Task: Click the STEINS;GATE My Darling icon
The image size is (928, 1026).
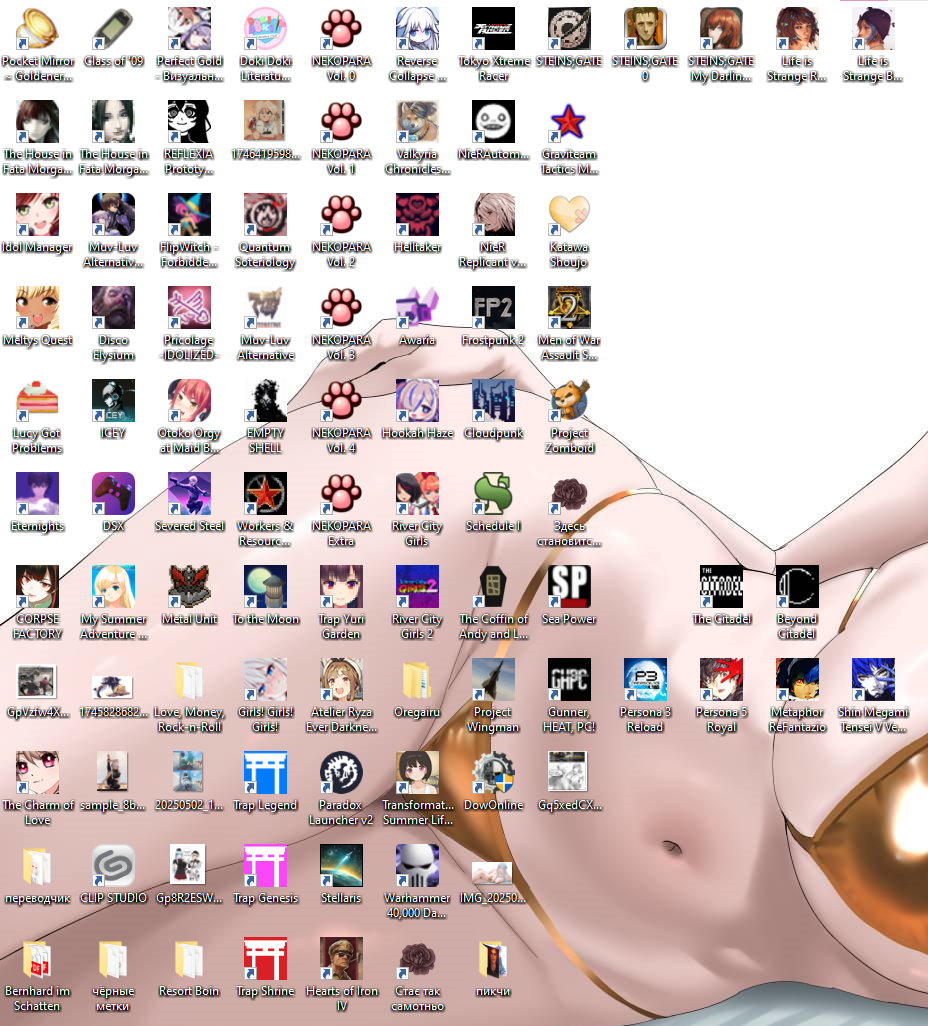Action: (x=721, y=29)
